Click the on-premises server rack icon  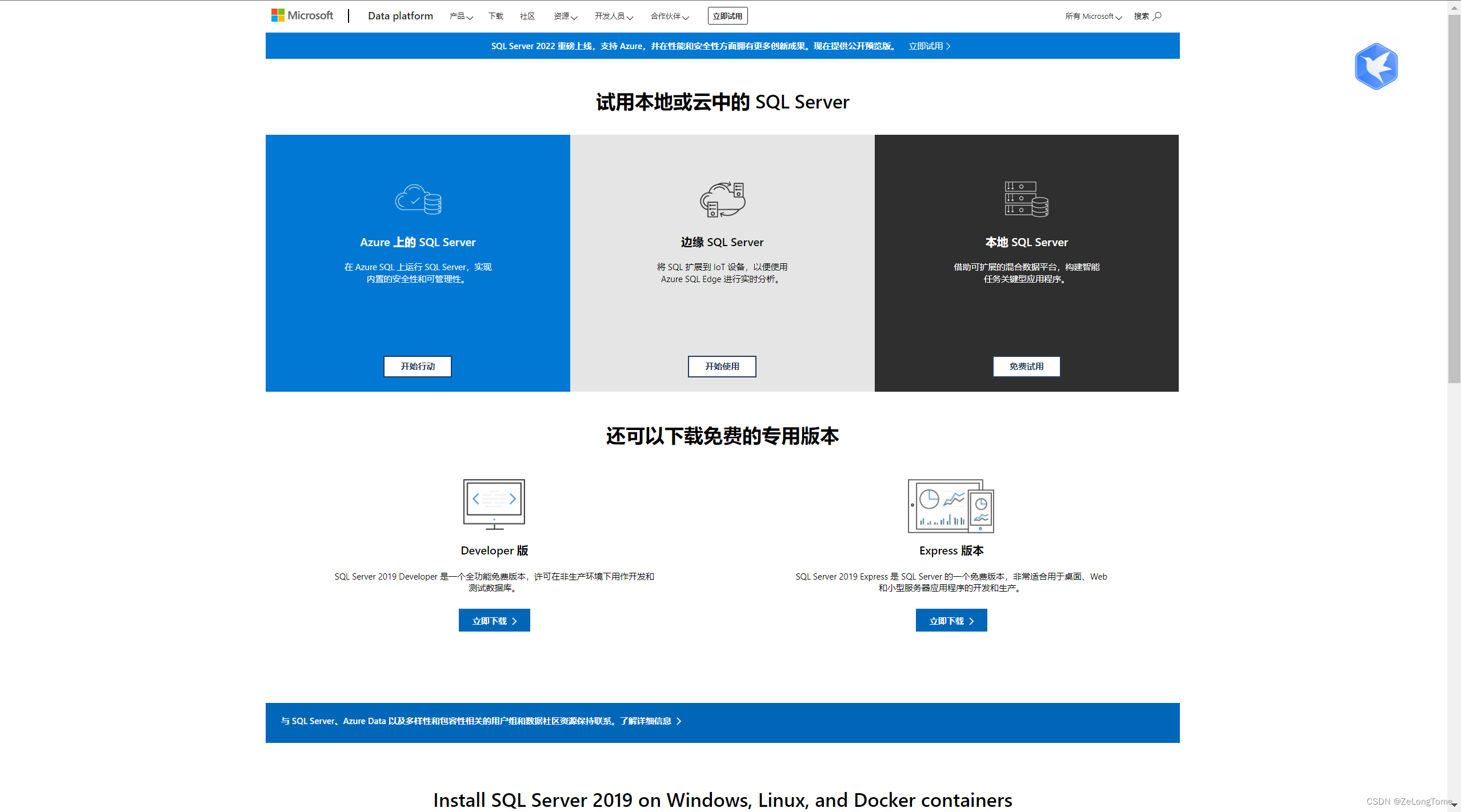1026,199
